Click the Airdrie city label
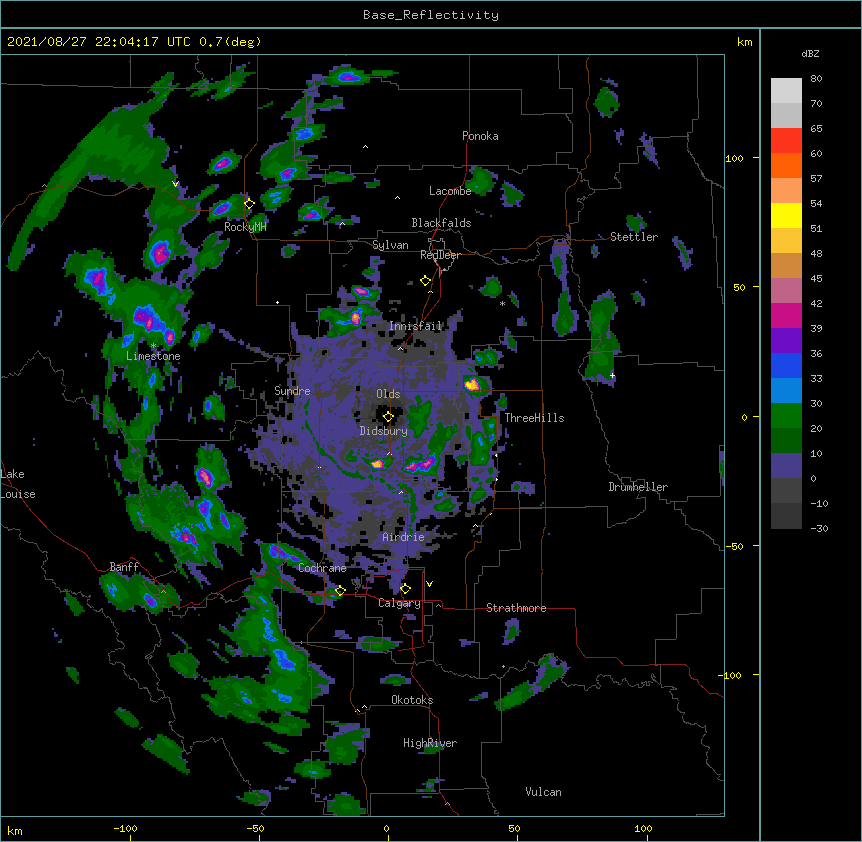This screenshot has width=862, height=842. point(404,537)
